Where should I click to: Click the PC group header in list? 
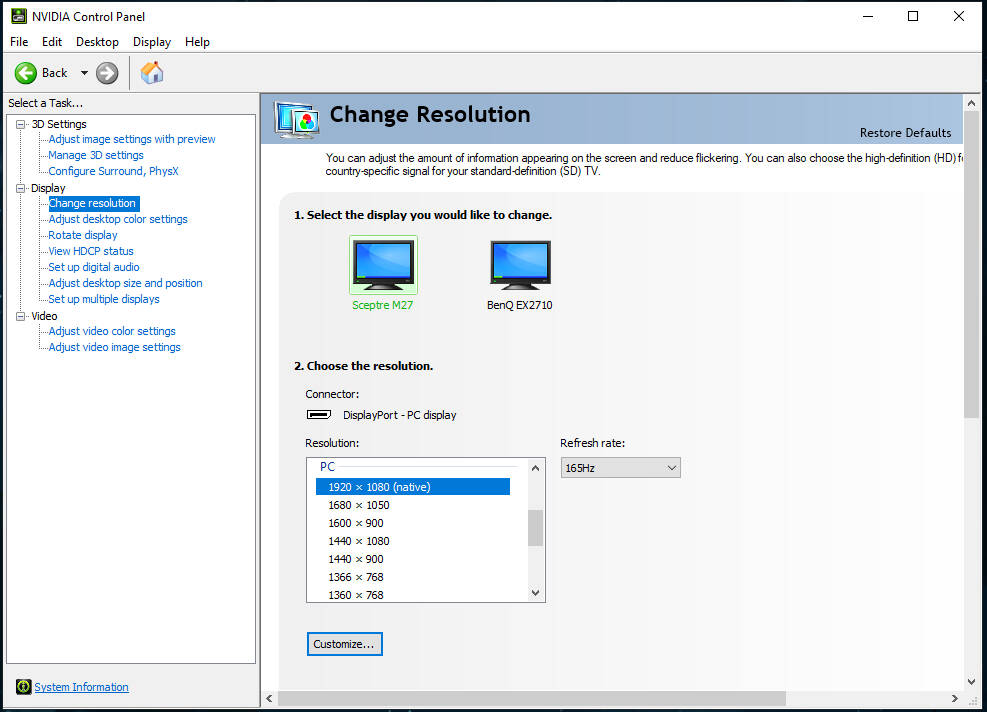coord(327,466)
